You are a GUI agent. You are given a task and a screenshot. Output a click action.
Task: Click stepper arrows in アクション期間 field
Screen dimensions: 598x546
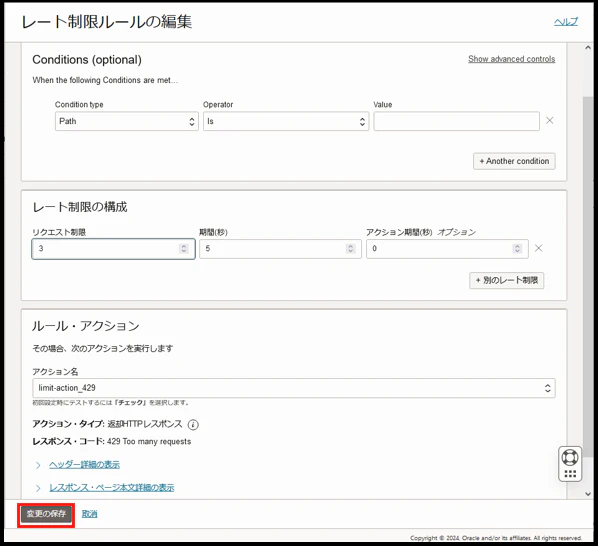517,249
